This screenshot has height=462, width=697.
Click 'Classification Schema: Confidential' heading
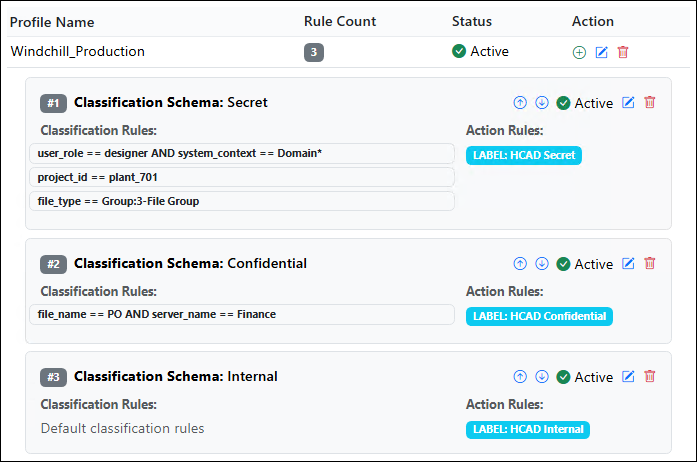[x=190, y=264]
